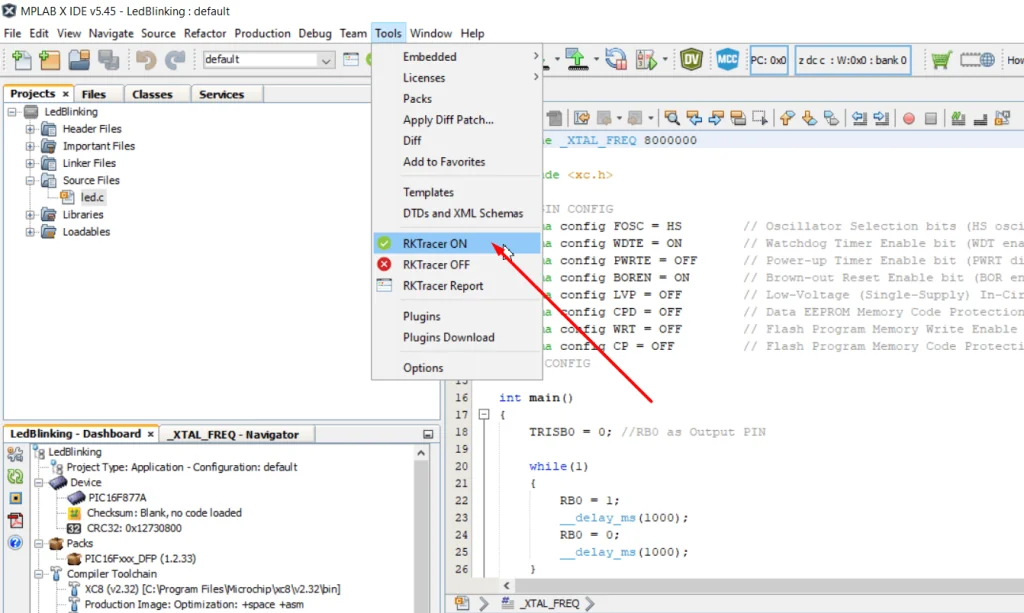Expand the Libraries folder
Image resolution: width=1024 pixels, height=613 pixels.
click(30, 215)
